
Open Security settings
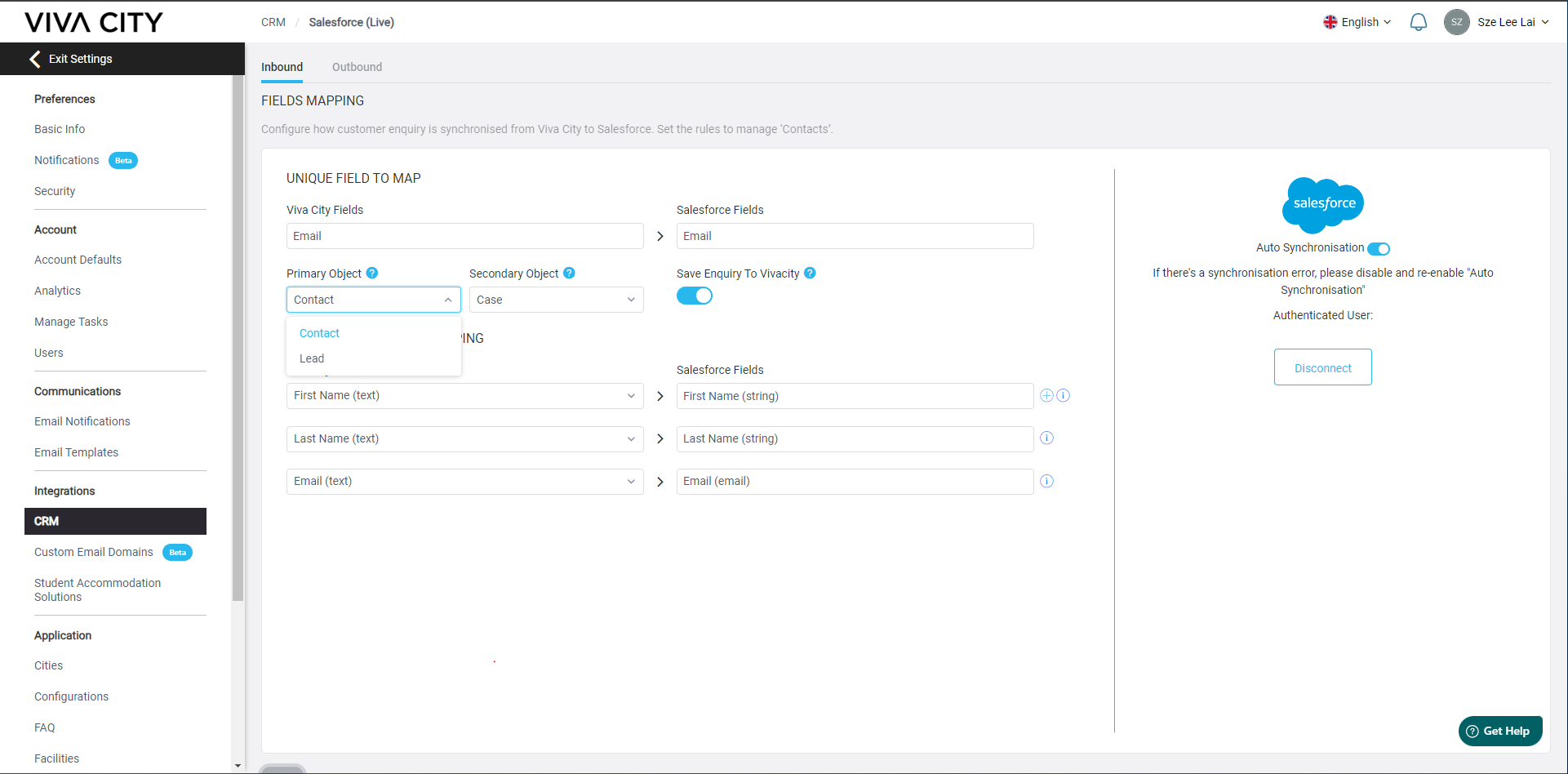(x=55, y=191)
